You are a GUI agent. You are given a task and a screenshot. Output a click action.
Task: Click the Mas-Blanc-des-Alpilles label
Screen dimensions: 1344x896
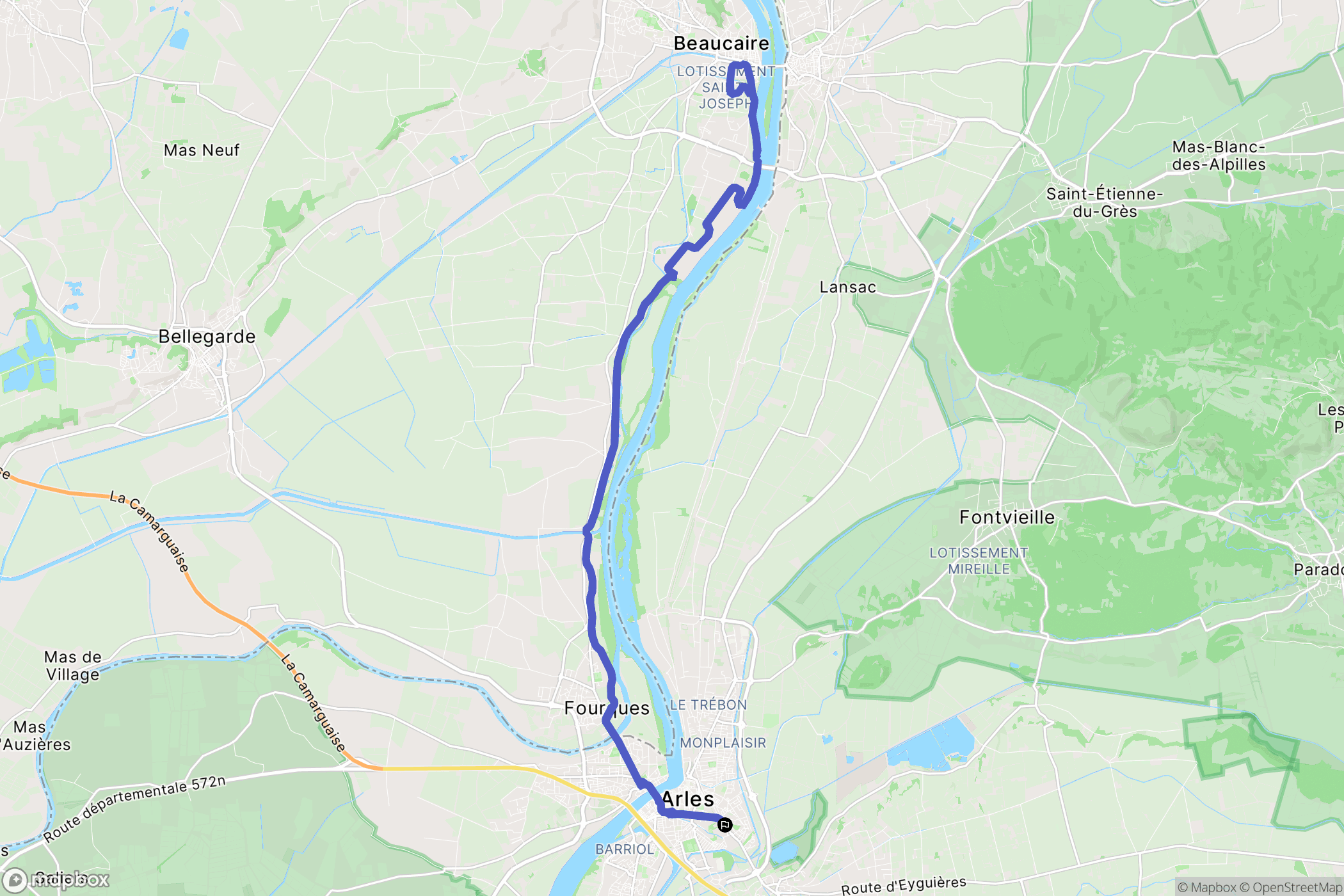(1219, 156)
